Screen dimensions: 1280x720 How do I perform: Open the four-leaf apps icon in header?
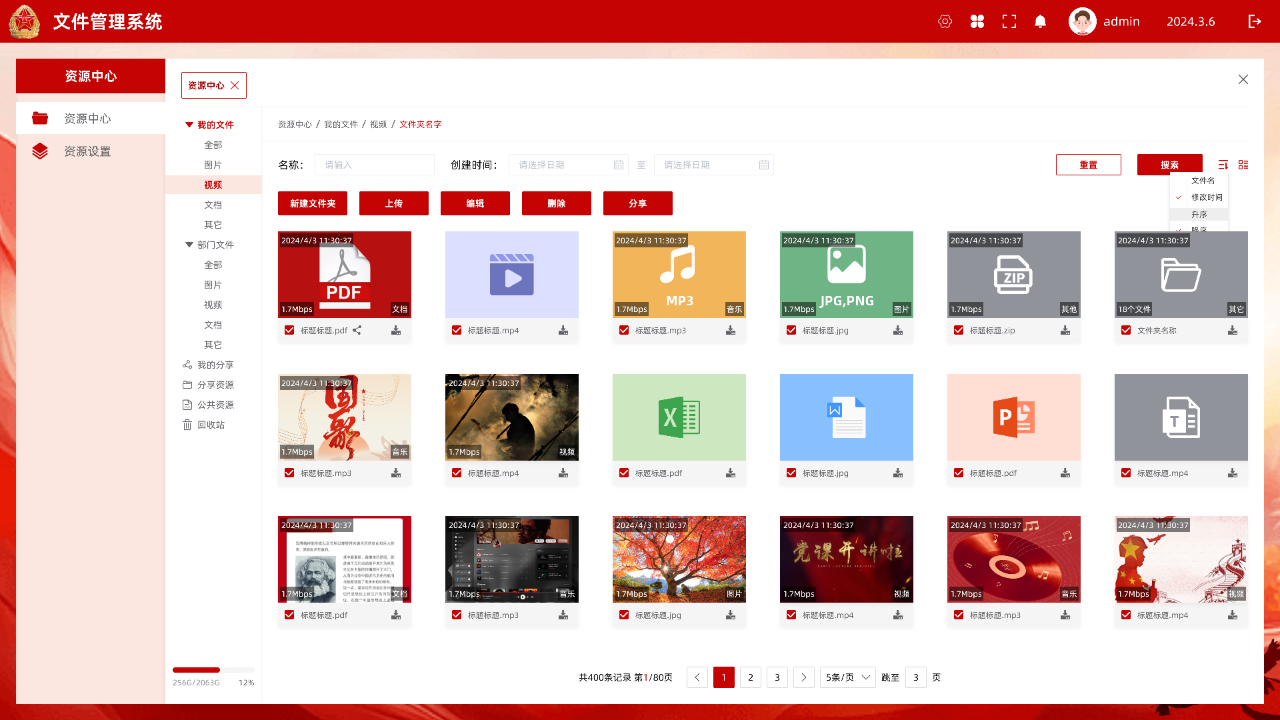[977, 21]
